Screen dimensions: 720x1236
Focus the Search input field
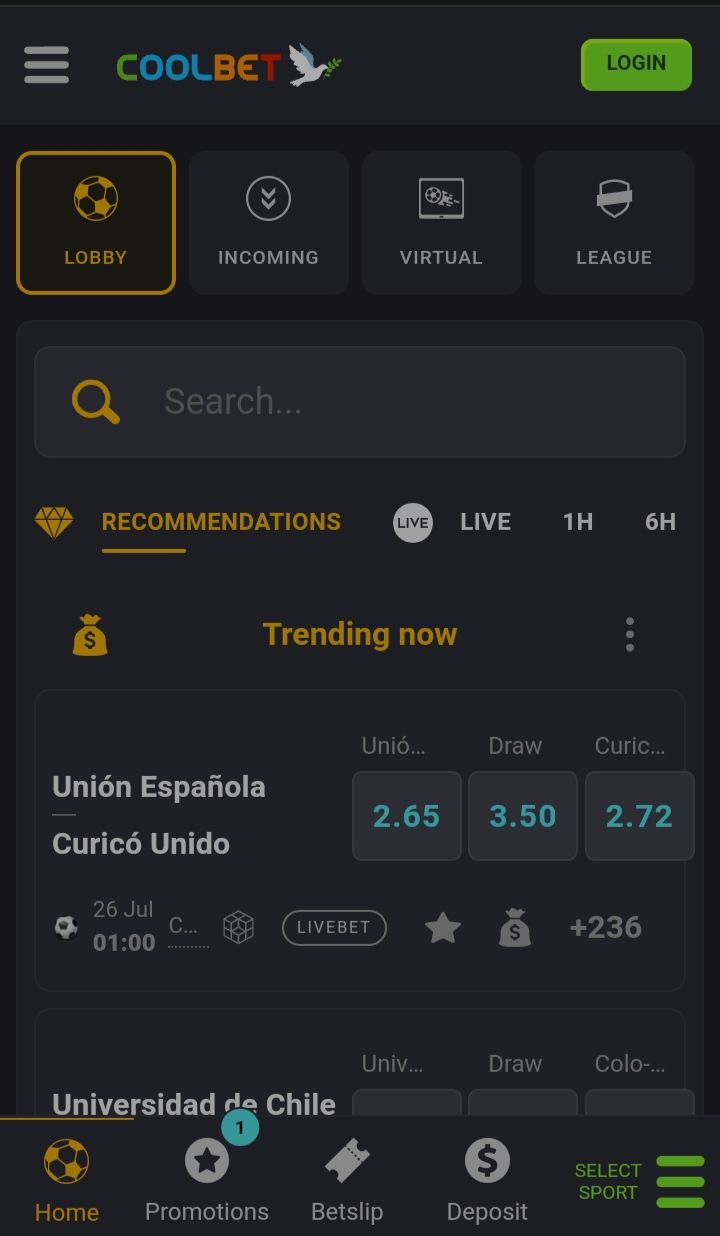coord(400,401)
